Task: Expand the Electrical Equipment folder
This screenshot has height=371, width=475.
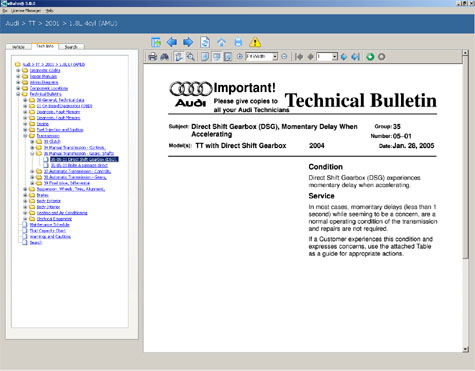Action: pyautogui.click(x=25, y=219)
